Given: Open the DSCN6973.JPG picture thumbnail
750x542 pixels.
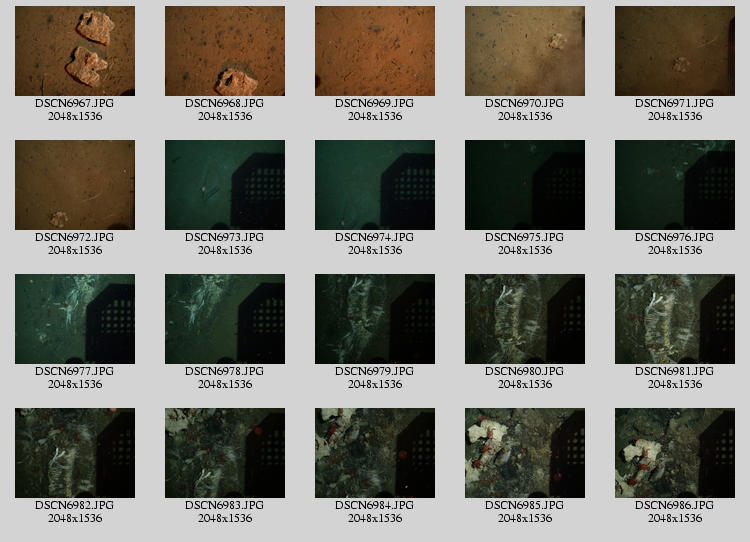Looking at the screenshot, I should tap(225, 185).
